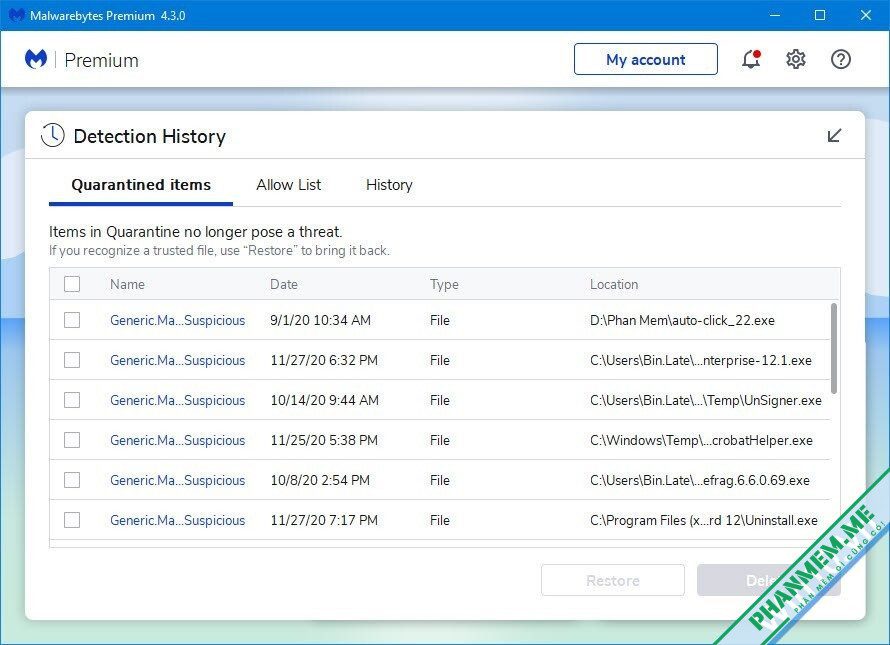Sort by the Name column header
This screenshot has width=890, height=645.
click(x=127, y=284)
